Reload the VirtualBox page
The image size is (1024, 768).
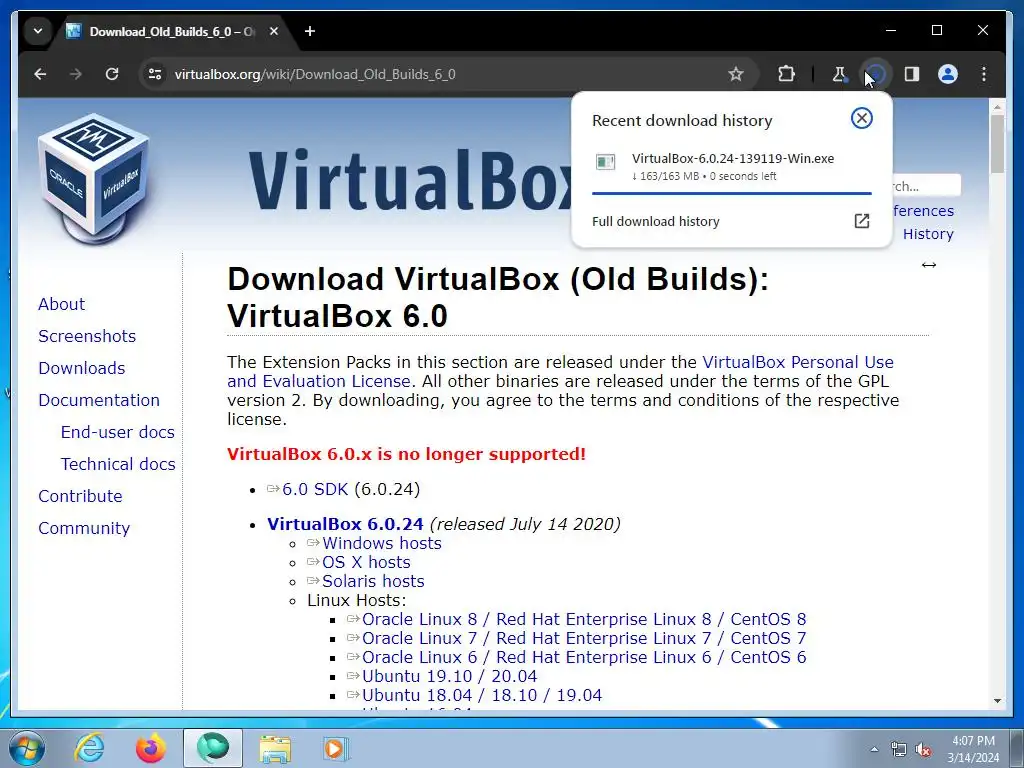112,74
